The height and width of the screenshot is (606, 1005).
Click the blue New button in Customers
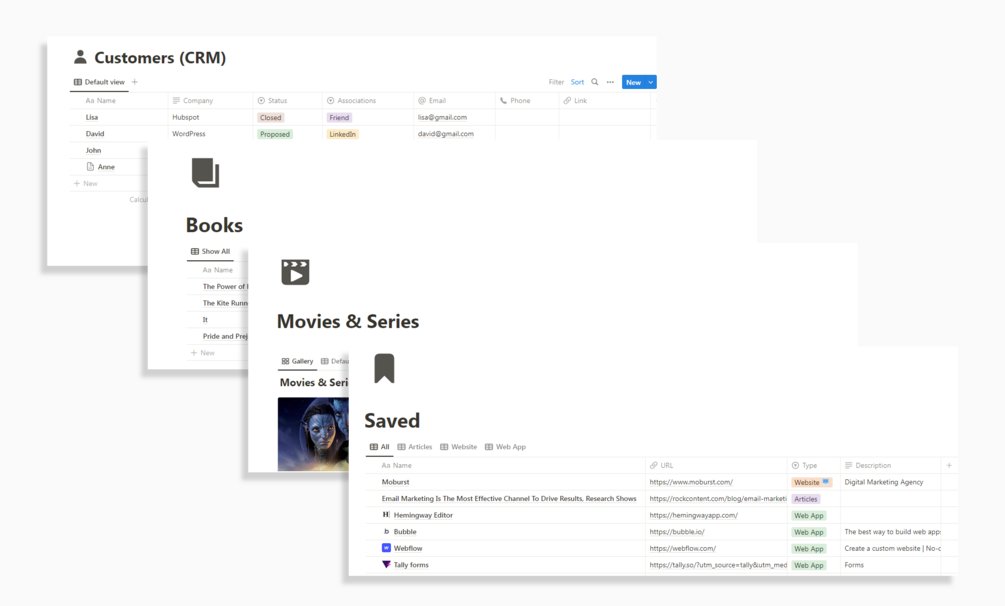pyautogui.click(x=633, y=82)
